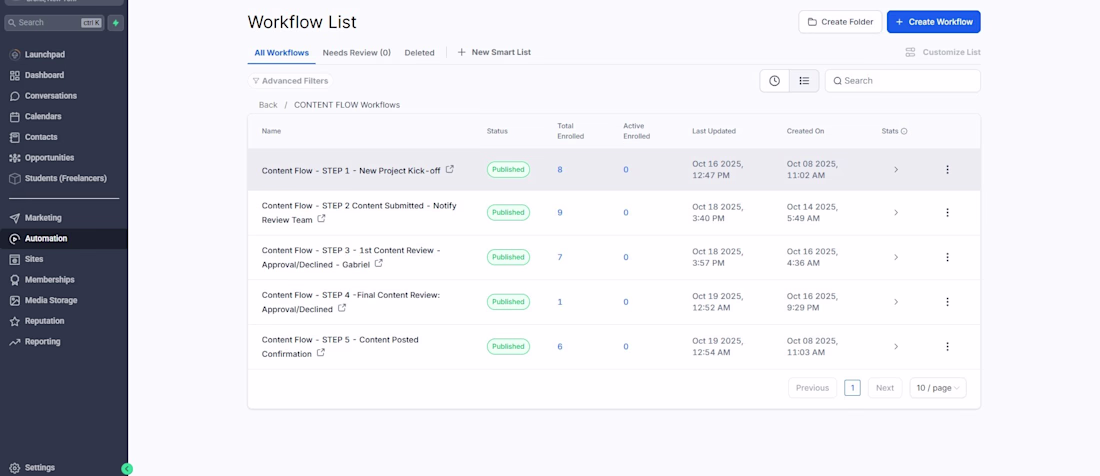
Task: Open Launchpad from the sidebar
Action: (x=44, y=54)
